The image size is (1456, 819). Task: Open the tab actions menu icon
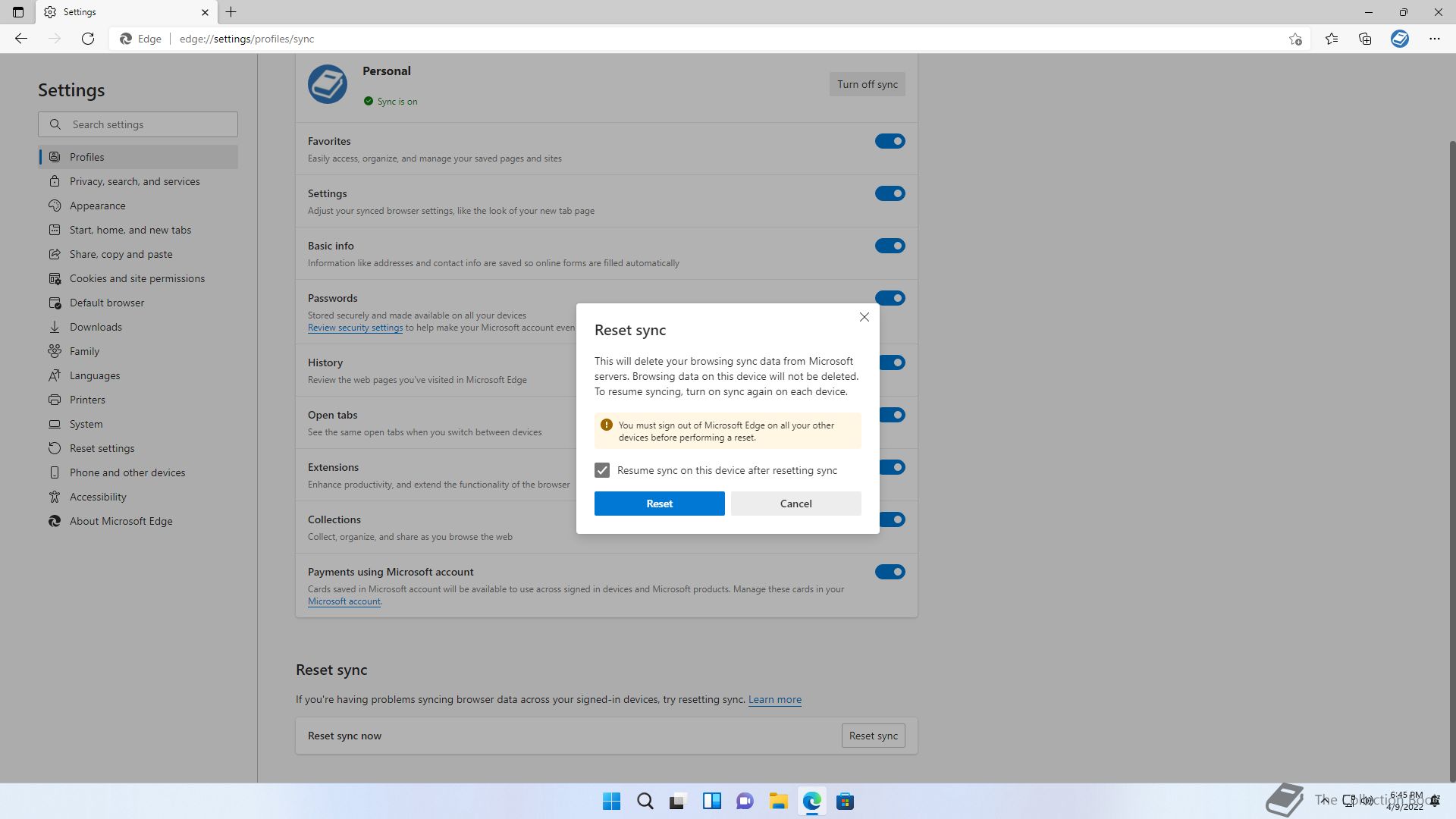point(18,12)
